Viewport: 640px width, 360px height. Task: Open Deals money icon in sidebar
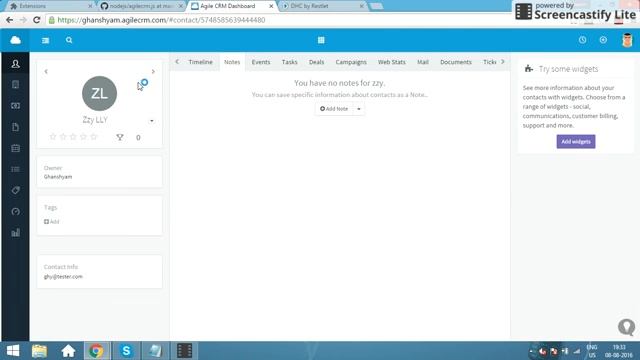[16, 106]
